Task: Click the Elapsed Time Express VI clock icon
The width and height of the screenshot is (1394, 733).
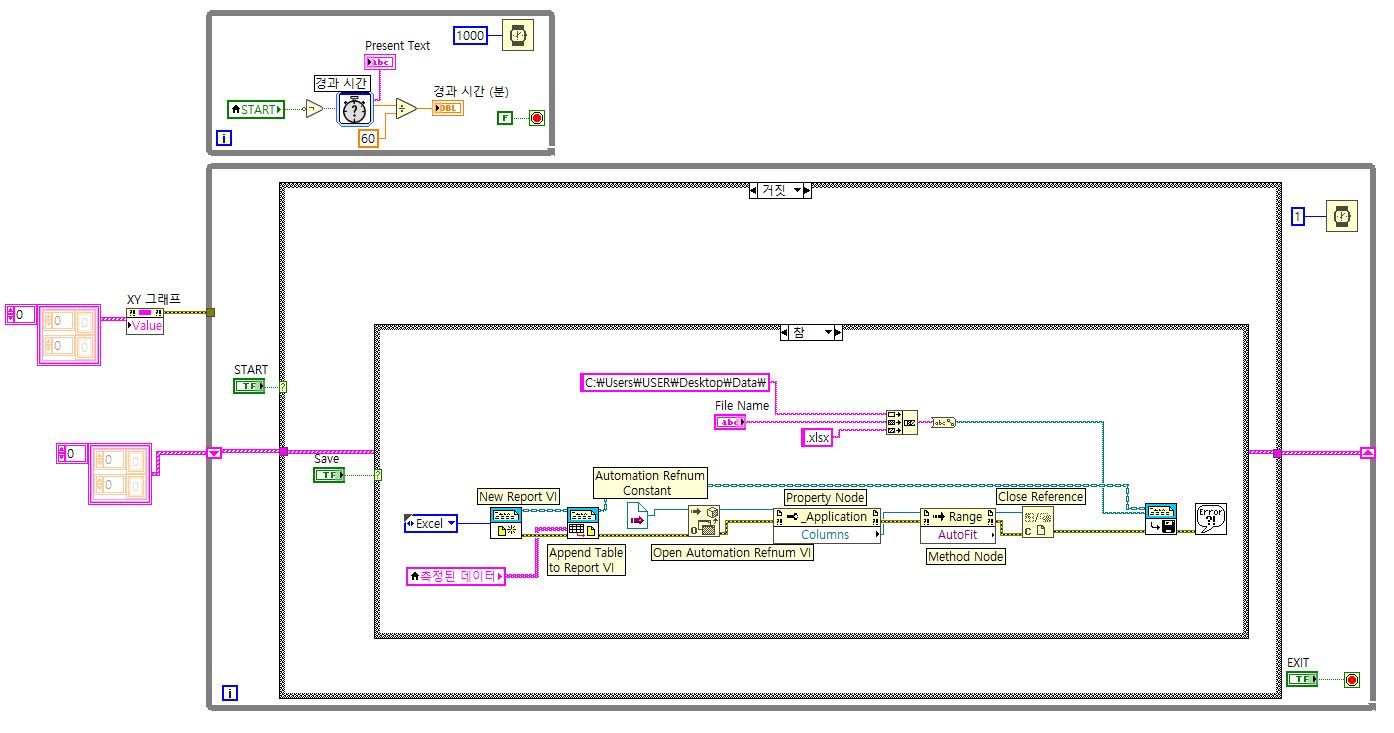Action: tap(354, 110)
